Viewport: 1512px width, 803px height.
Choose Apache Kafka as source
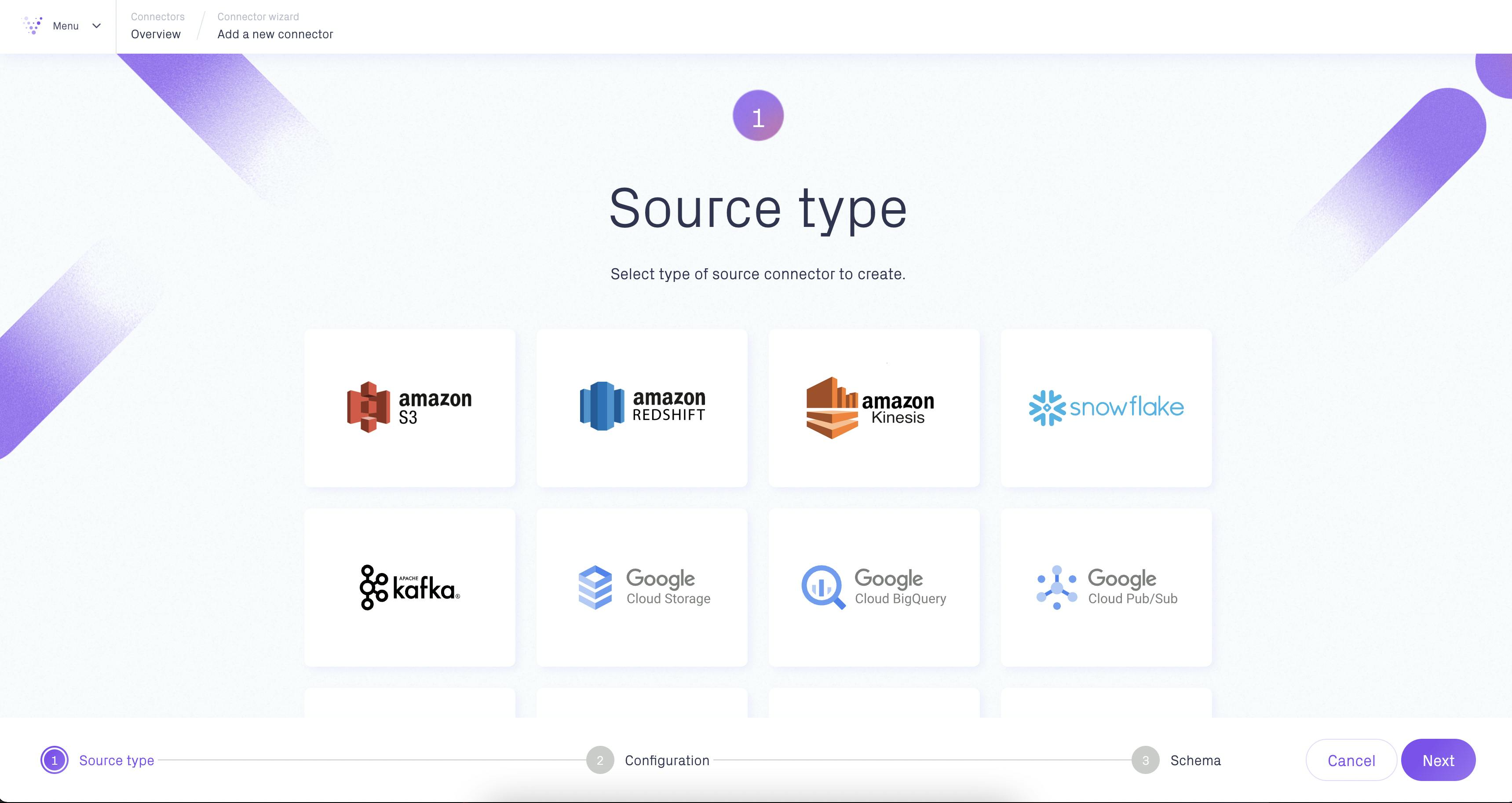pos(410,588)
